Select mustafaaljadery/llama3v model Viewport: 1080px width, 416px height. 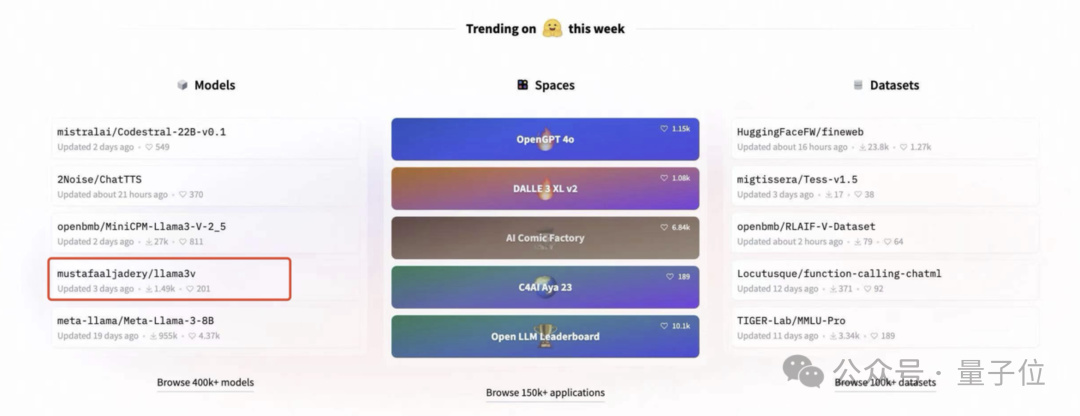[133, 273]
